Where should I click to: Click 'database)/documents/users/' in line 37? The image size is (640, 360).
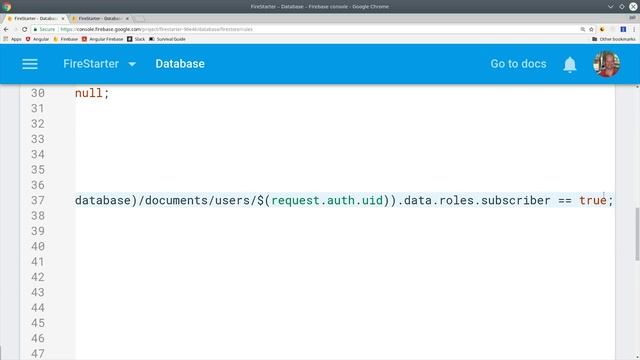165,200
